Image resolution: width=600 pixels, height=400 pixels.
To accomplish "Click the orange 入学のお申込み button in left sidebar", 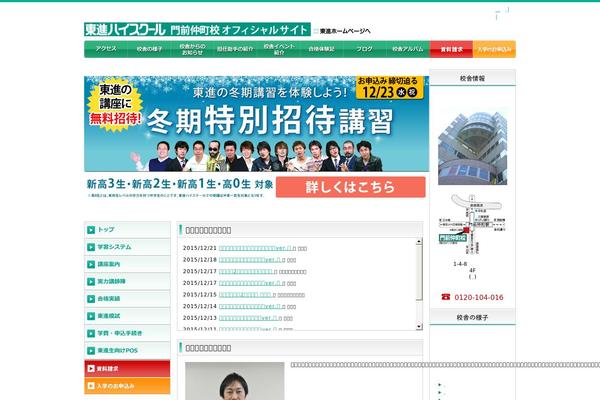I will (x=127, y=386).
